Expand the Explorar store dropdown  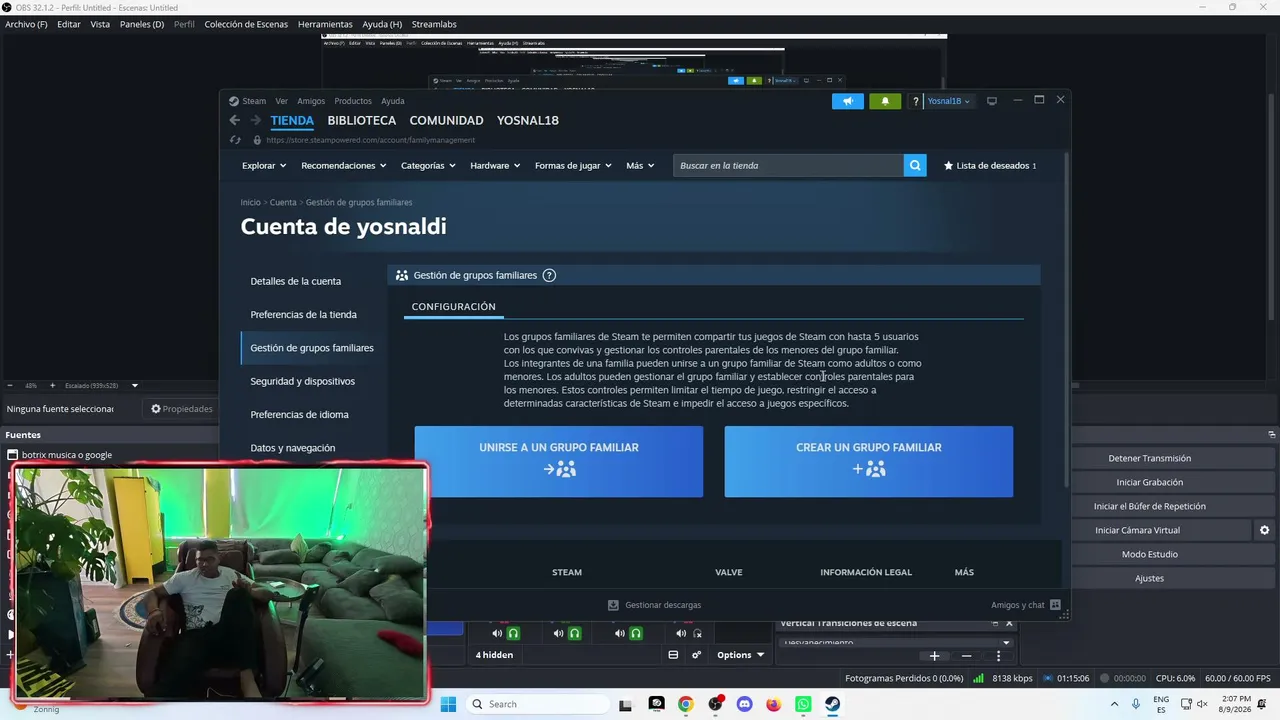coord(264,166)
